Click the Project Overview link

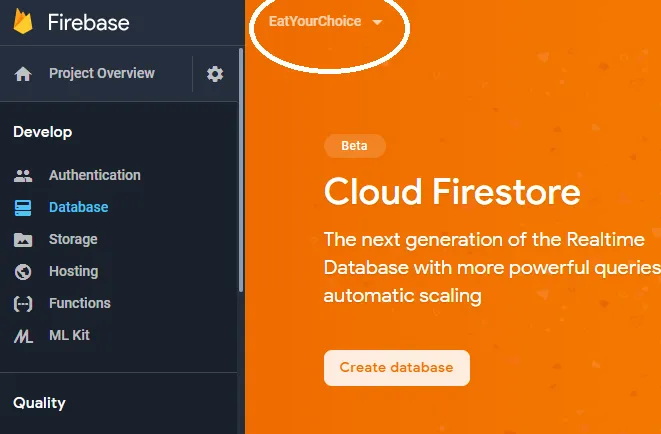tap(102, 73)
